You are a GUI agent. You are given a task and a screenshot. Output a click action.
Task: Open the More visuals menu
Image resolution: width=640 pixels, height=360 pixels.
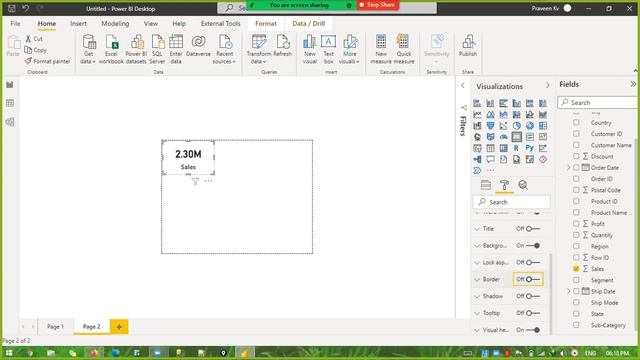349,49
